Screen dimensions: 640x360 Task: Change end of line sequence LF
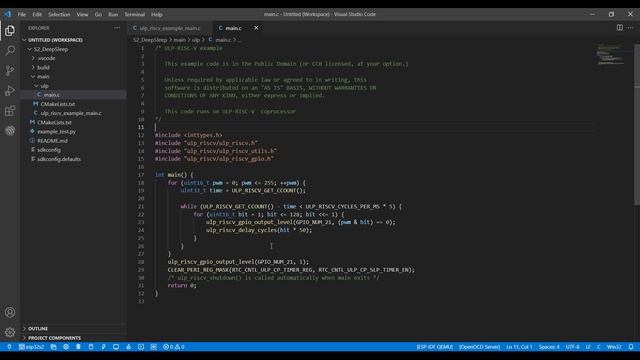click(588, 347)
